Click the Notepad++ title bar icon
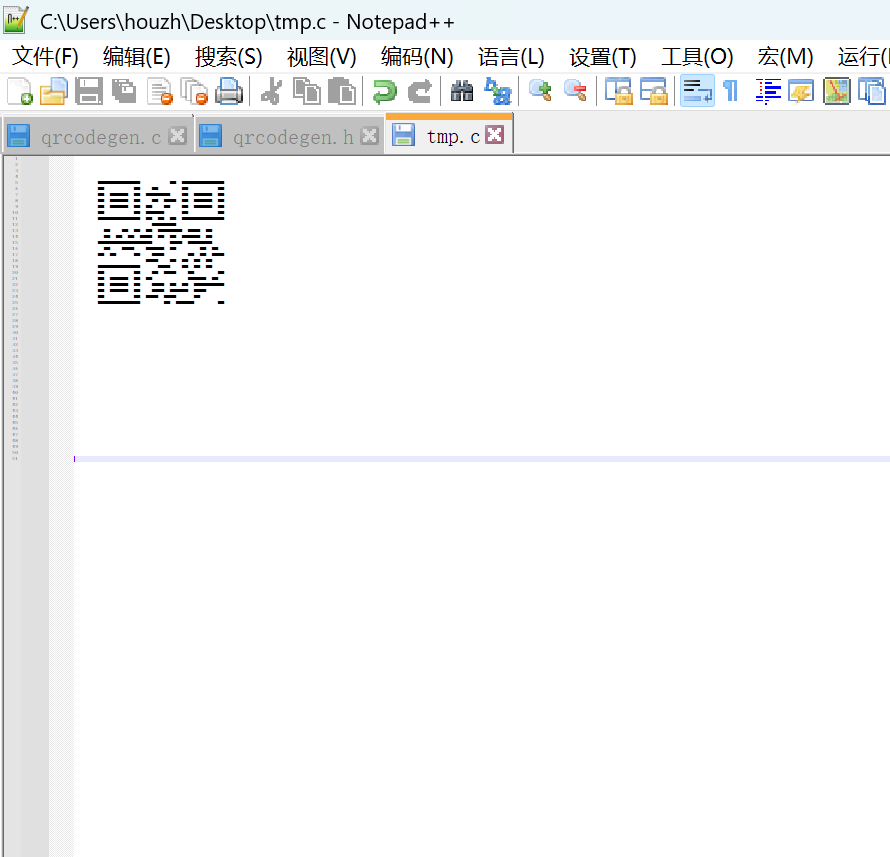 coord(16,20)
